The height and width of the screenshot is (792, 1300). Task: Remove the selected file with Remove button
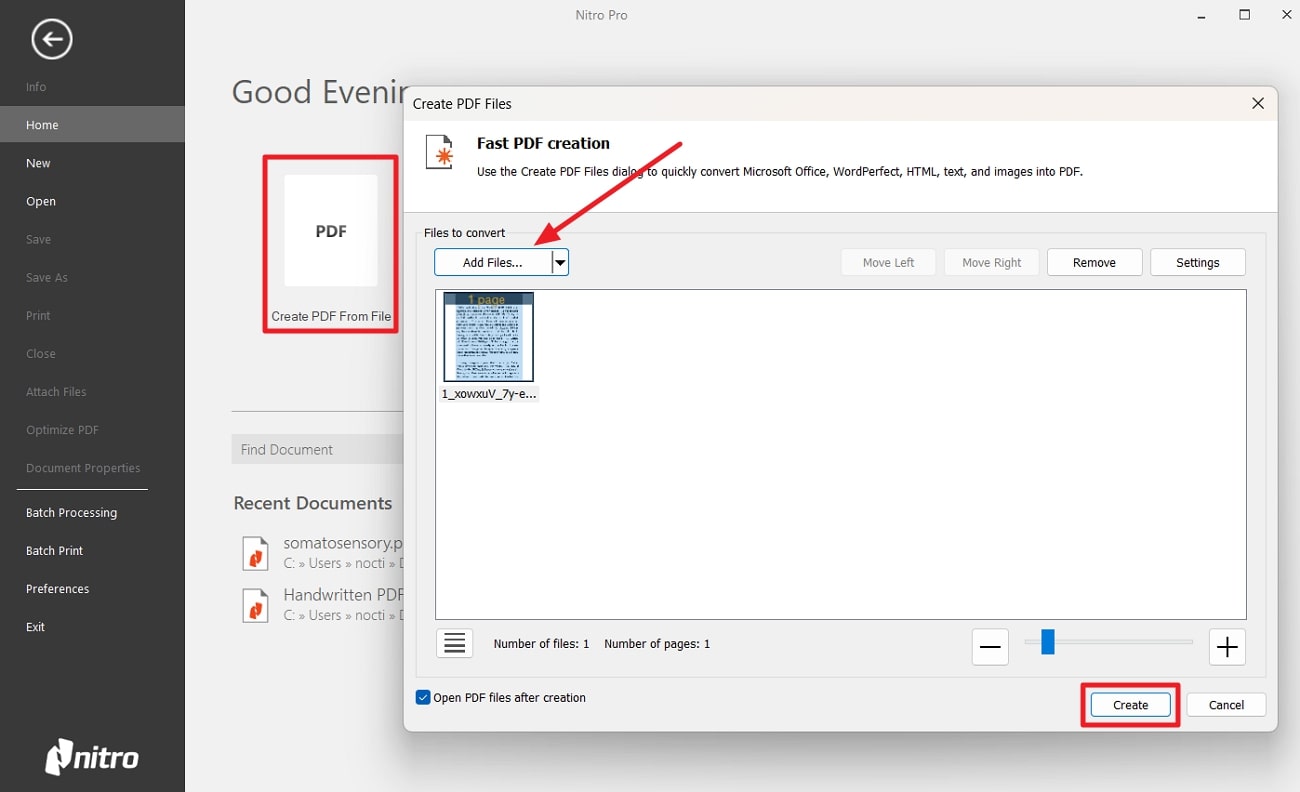tap(1094, 263)
